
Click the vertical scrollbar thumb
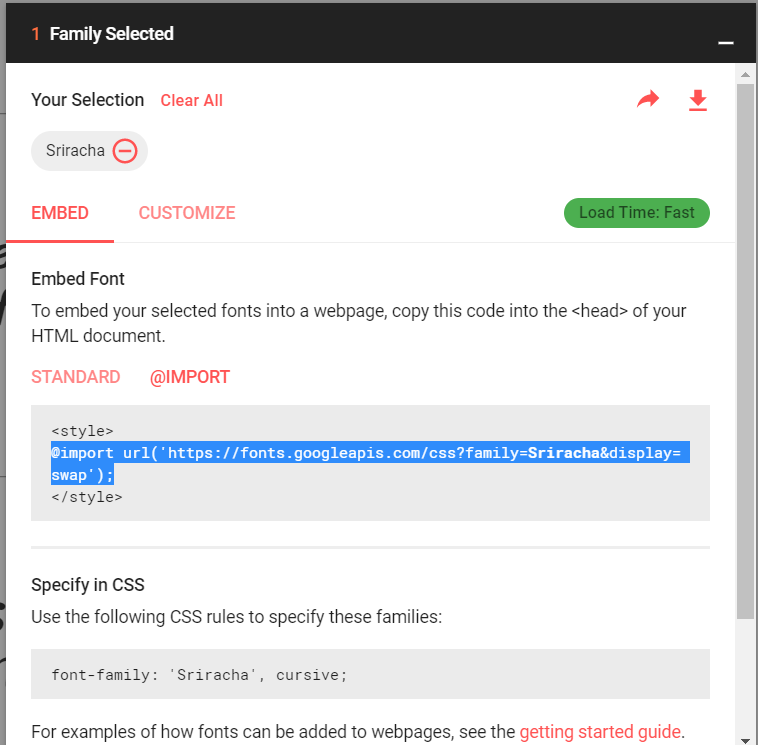pos(746,350)
